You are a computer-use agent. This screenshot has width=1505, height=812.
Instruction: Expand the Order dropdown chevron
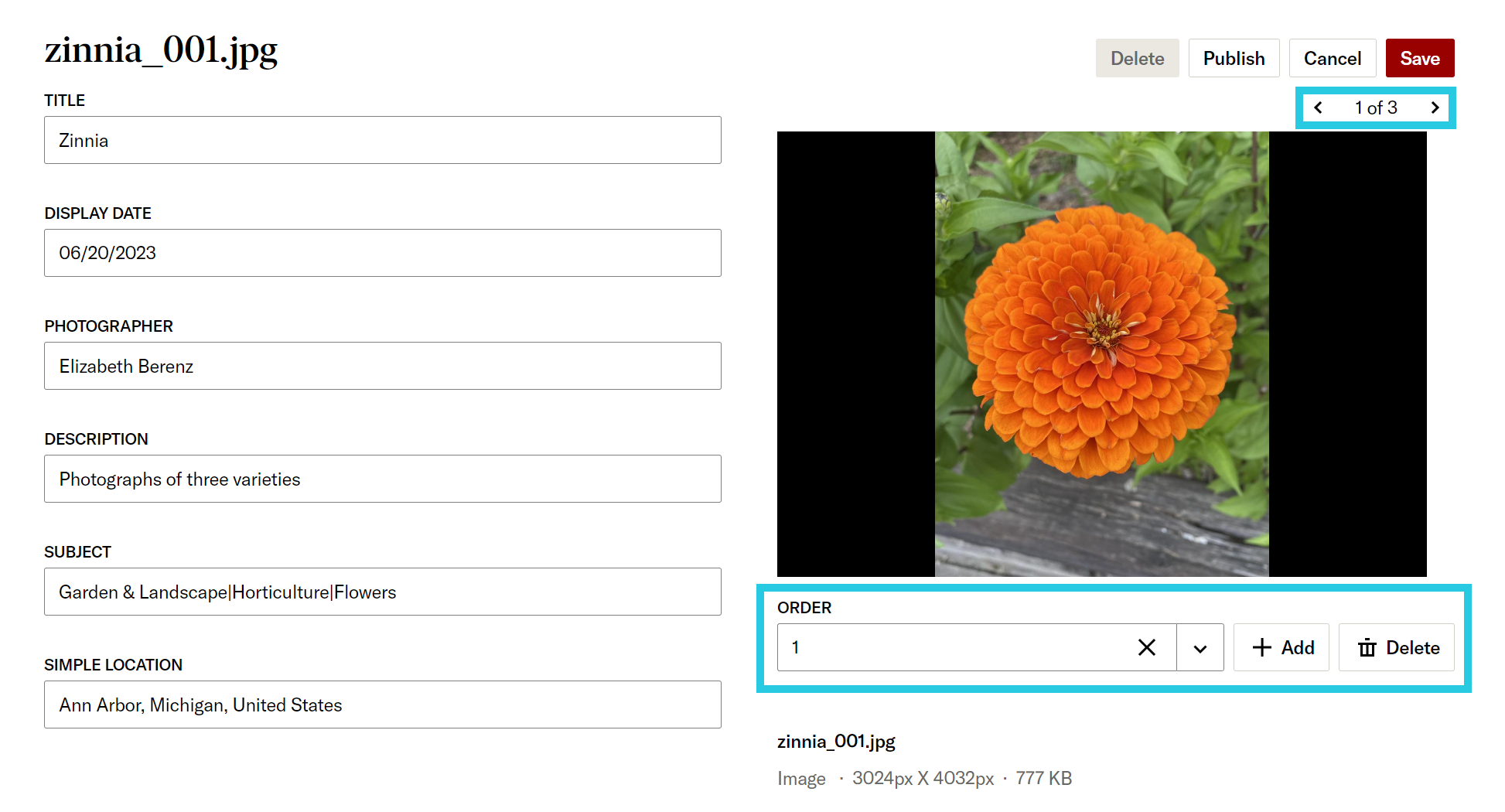pos(1200,648)
